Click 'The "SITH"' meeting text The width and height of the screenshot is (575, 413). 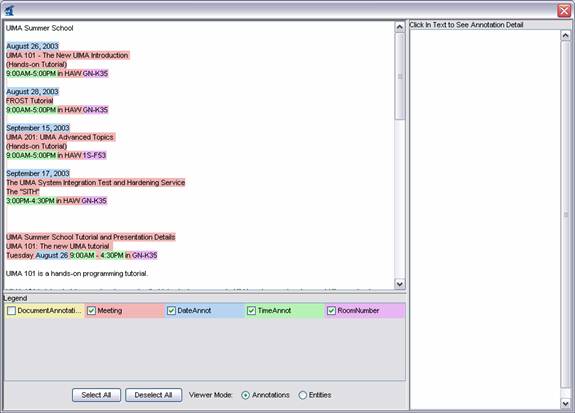[23, 192]
